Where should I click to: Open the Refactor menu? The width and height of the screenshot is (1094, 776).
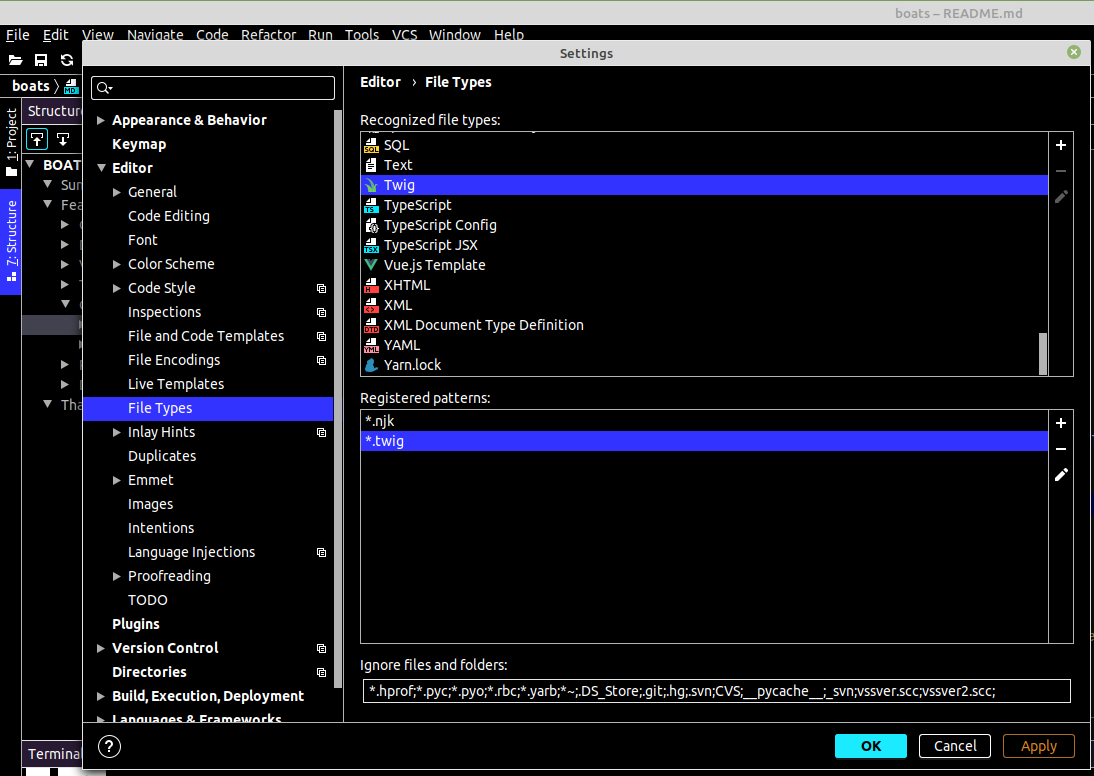pyautogui.click(x=268, y=34)
